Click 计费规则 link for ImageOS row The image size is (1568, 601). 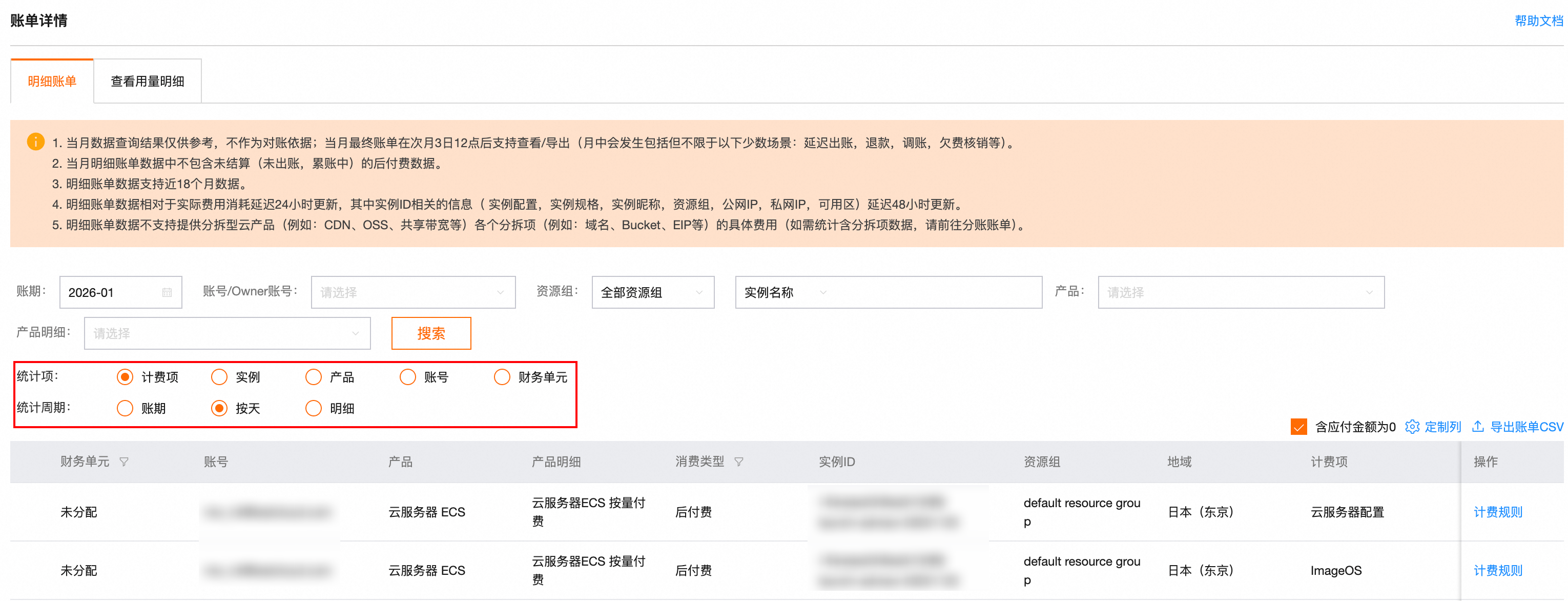pos(1497,571)
